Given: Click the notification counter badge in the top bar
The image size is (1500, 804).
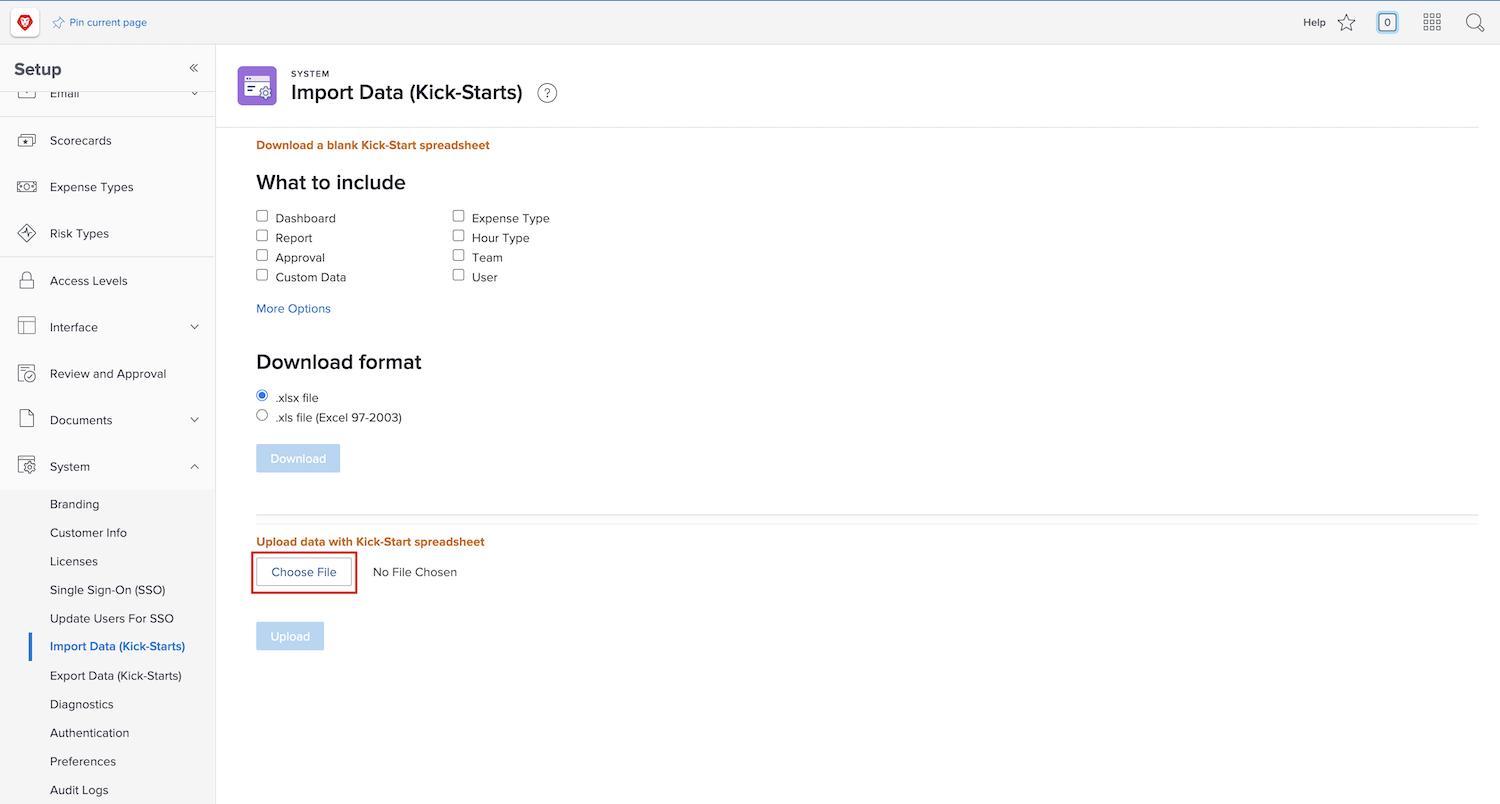Looking at the screenshot, I should pyautogui.click(x=1388, y=21).
